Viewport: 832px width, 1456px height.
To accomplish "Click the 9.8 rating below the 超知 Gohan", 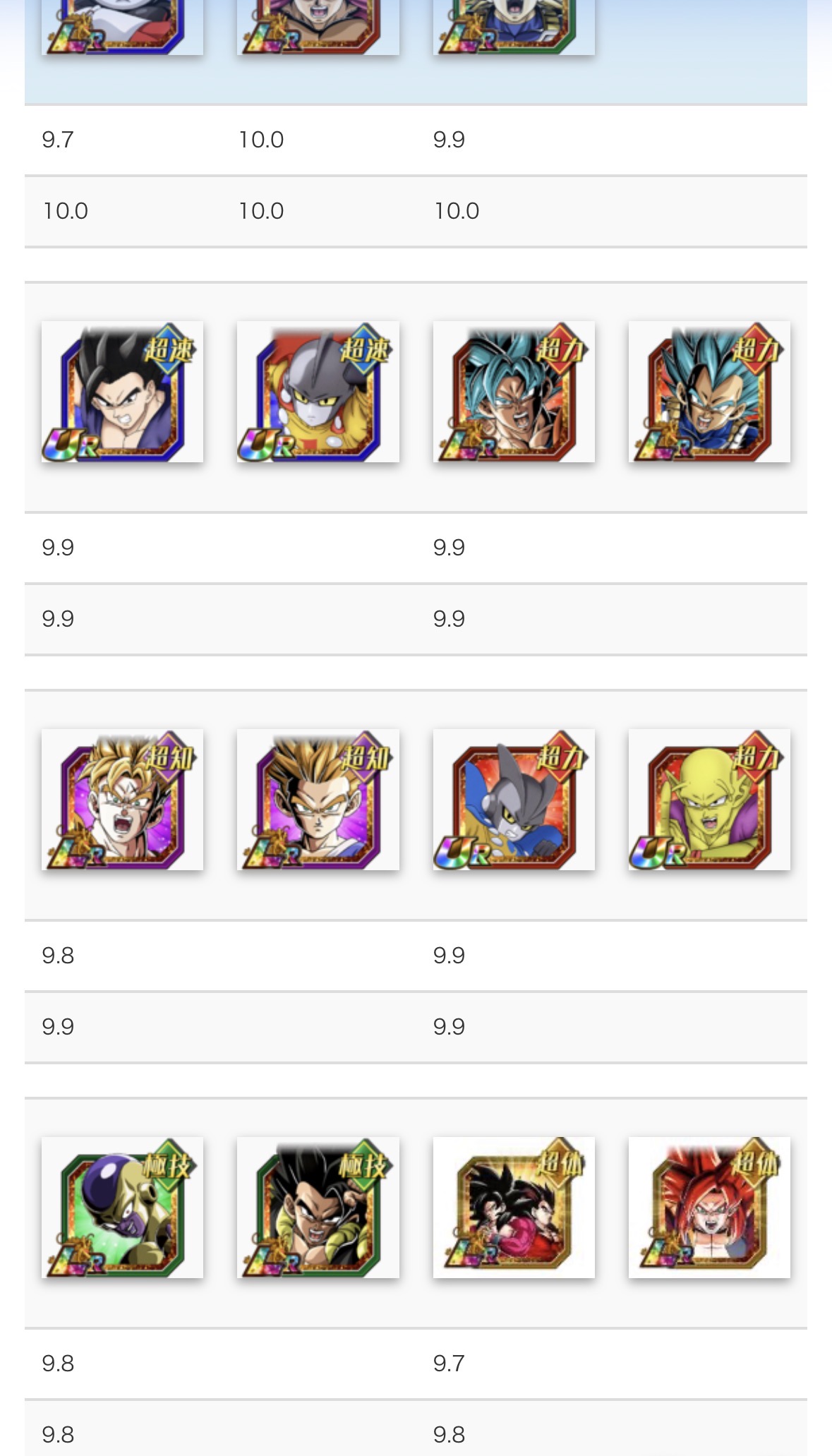I will click(x=58, y=956).
